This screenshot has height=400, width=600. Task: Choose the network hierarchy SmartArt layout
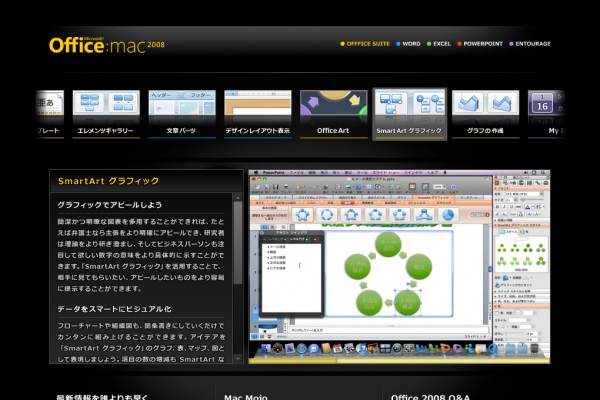tap(424, 215)
